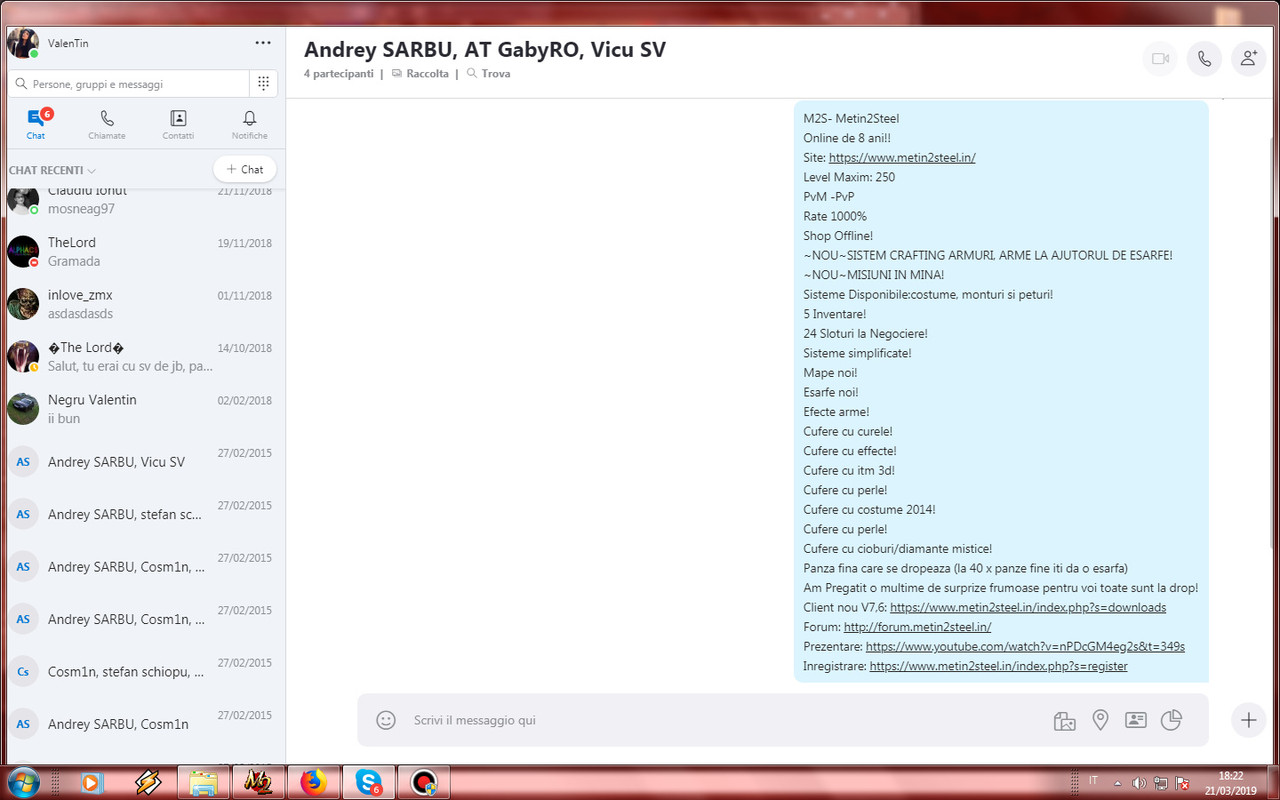
Task: Open the forum.metin2steel.in link
Action: point(917,627)
